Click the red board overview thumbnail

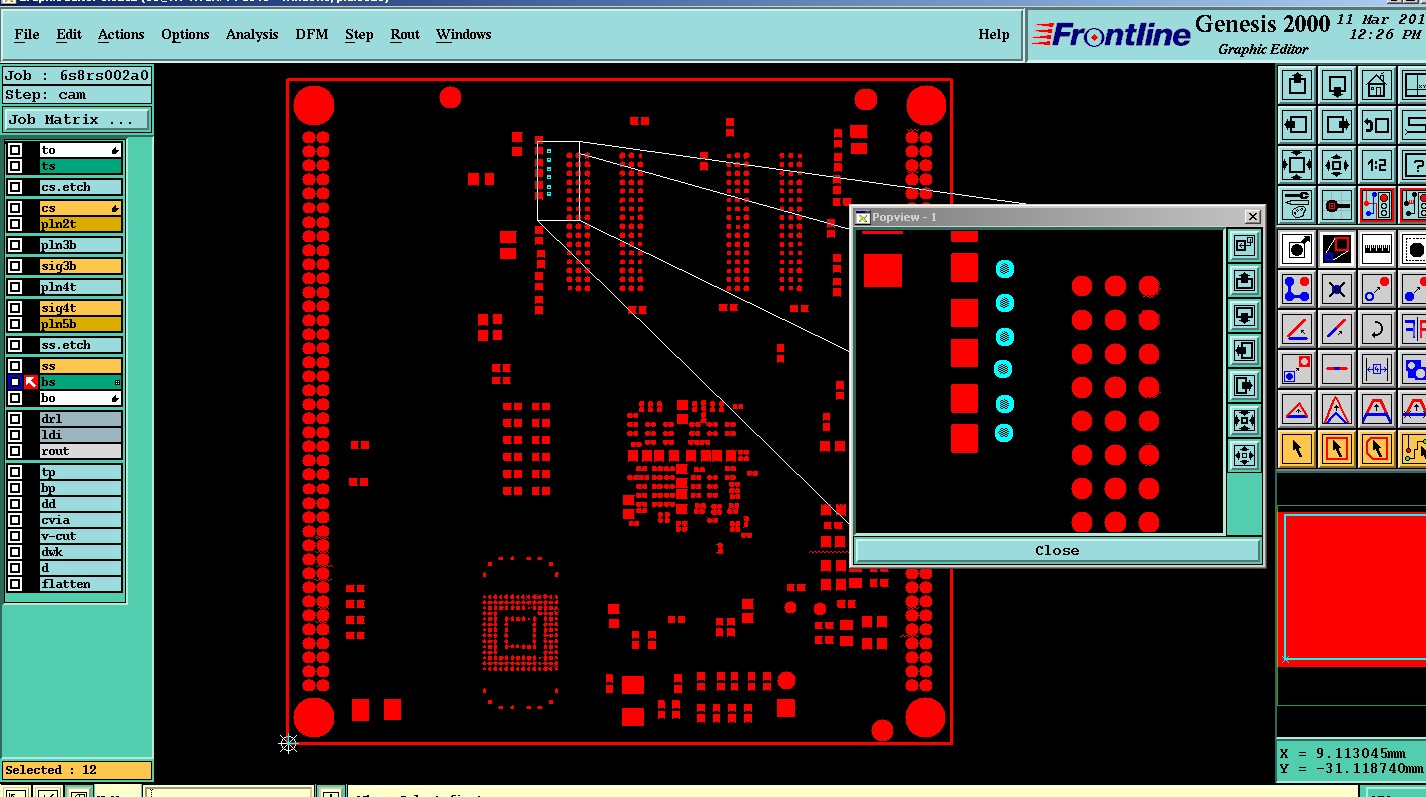click(1354, 587)
